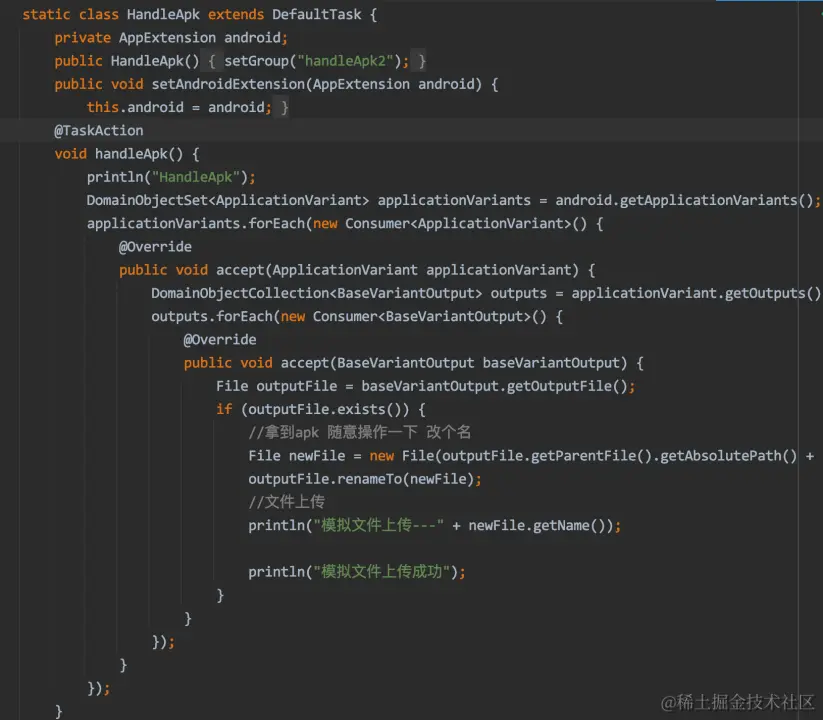823x720 pixels.
Task: Click the newFile.getName() call
Action: tap(539, 525)
